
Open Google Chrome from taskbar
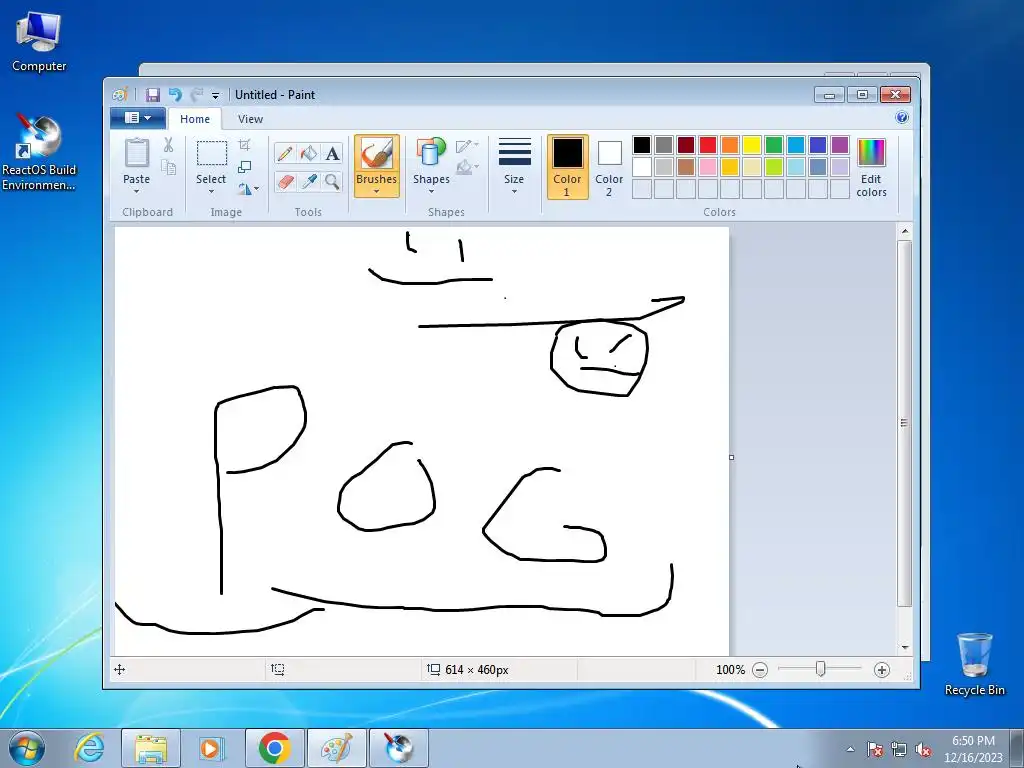(275, 748)
